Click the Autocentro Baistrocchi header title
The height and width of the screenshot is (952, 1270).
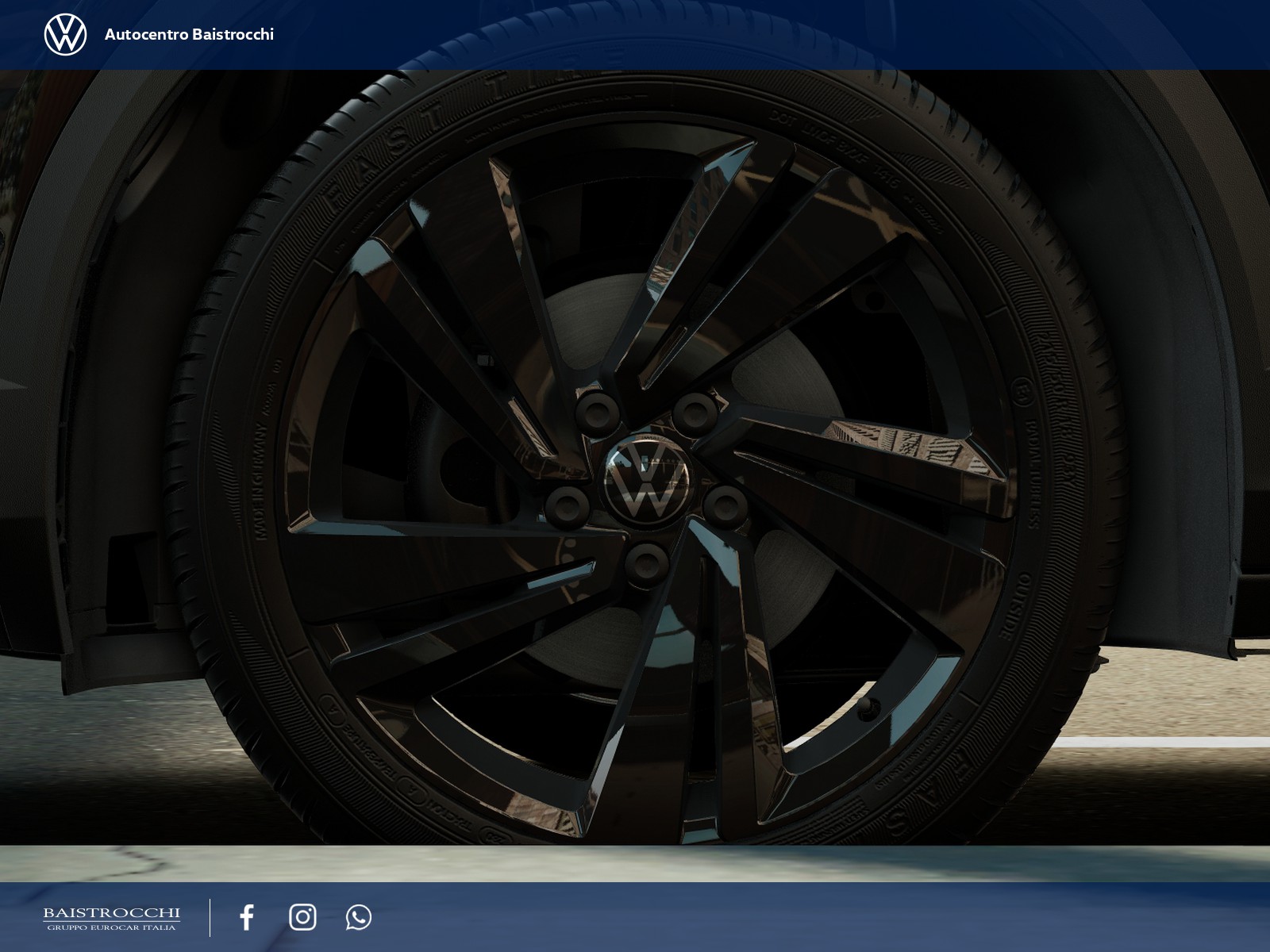tap(189, 35)
